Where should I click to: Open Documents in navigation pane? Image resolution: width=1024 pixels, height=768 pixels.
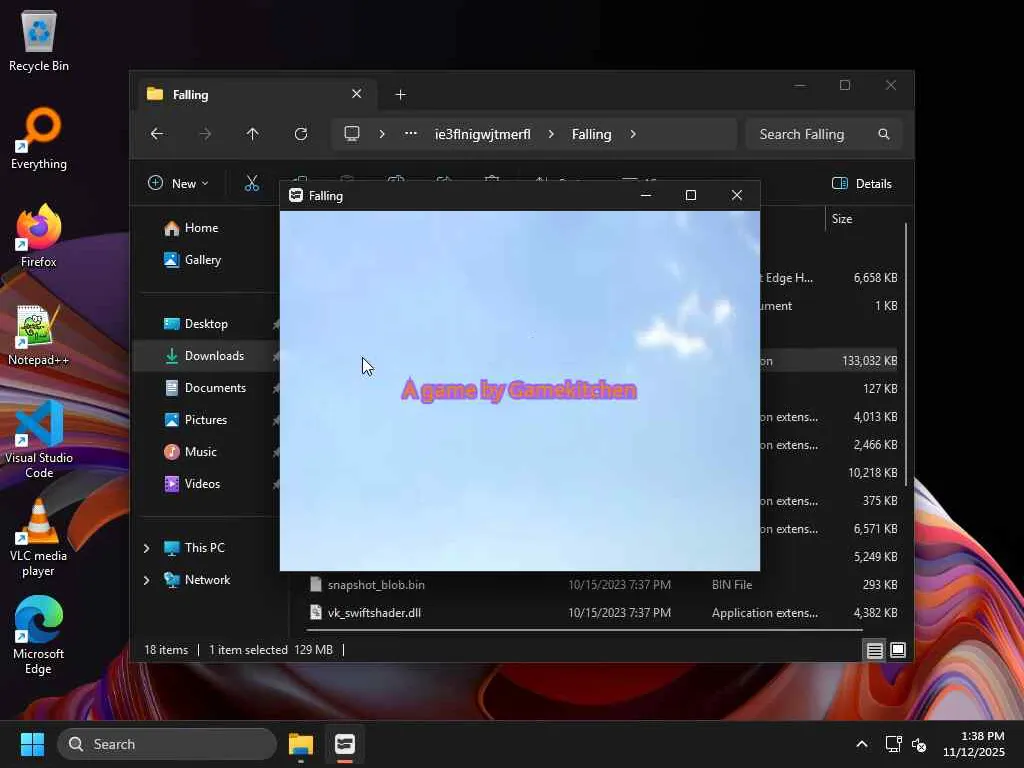(215, 388)
